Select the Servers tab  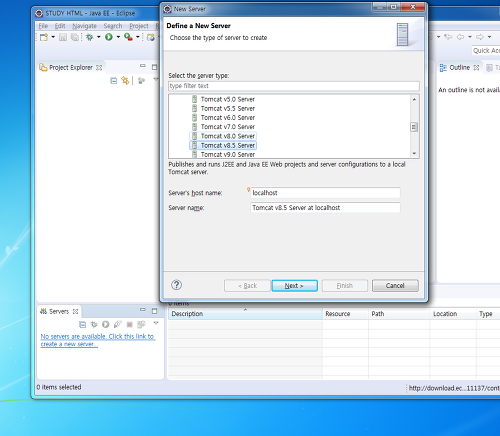tap(59, 311)
